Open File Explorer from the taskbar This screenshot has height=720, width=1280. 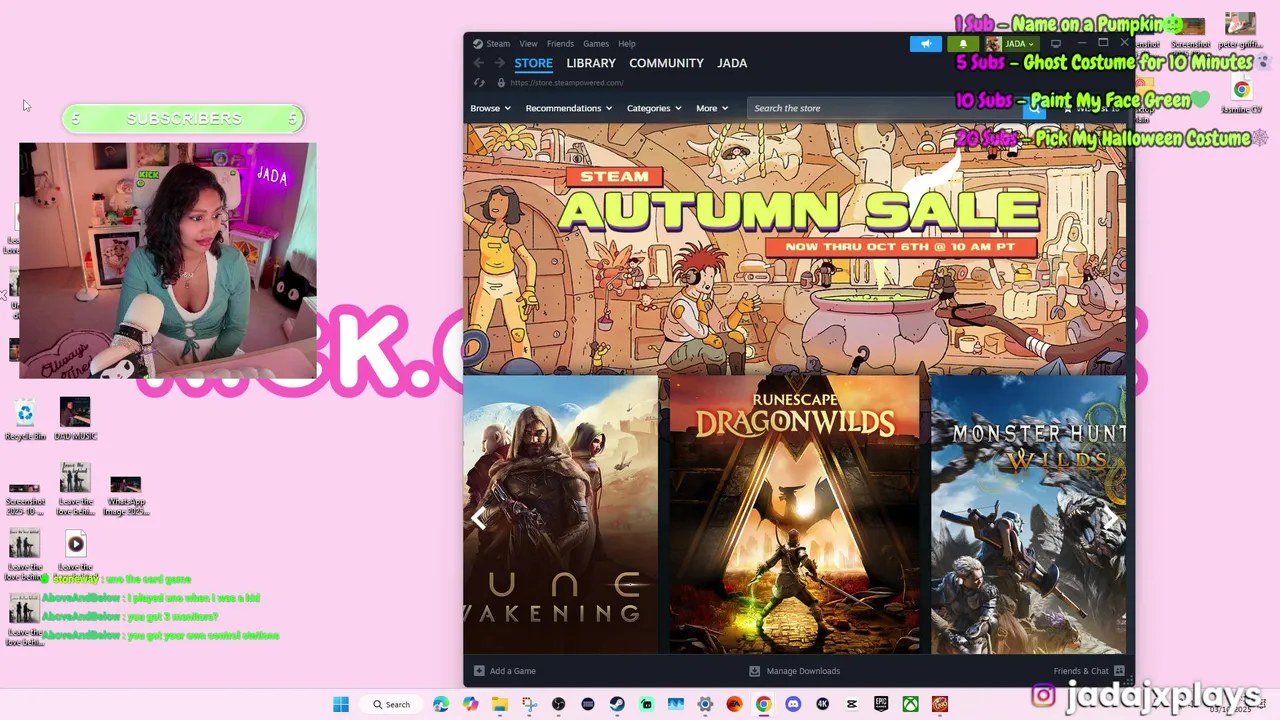(x=499, y=705)
